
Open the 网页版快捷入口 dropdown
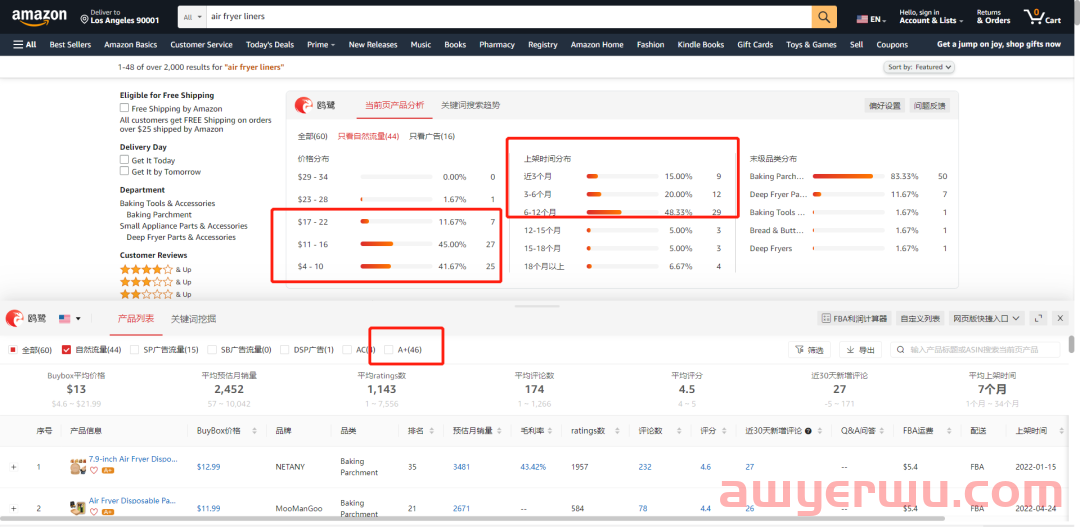tap(987, 318)
